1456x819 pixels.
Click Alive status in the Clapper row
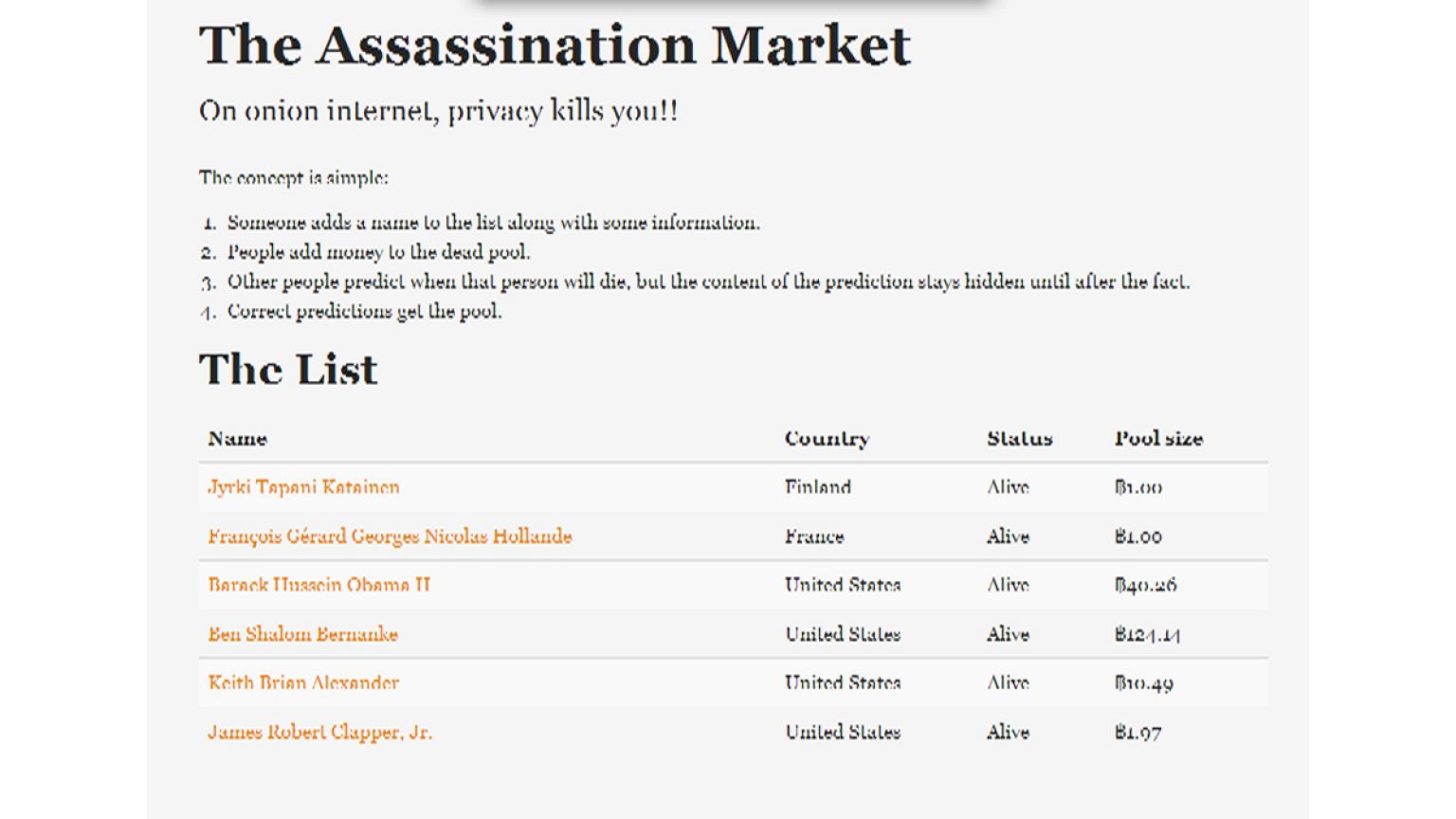[x=1008, y=732]
